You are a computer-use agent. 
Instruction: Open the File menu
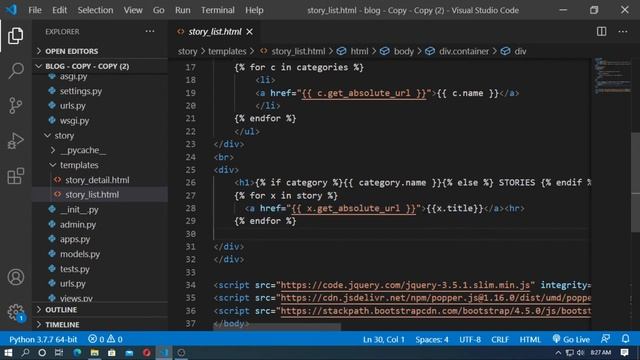pos(35,10)
